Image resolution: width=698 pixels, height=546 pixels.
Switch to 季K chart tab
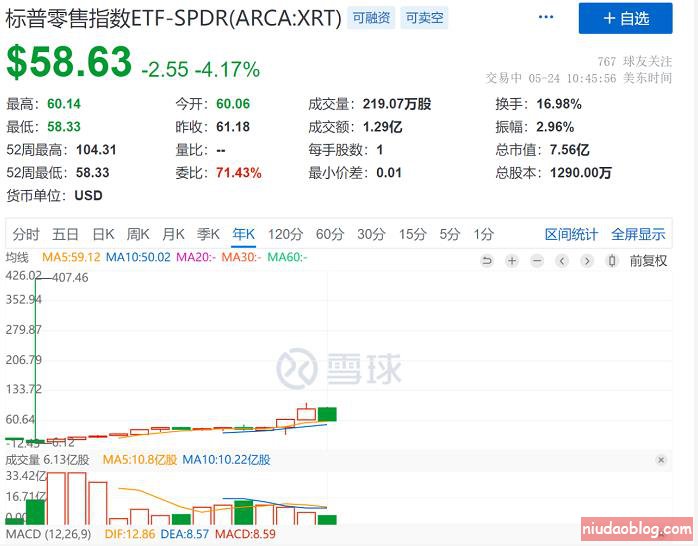pyautogui.click(x=208, y=234)
